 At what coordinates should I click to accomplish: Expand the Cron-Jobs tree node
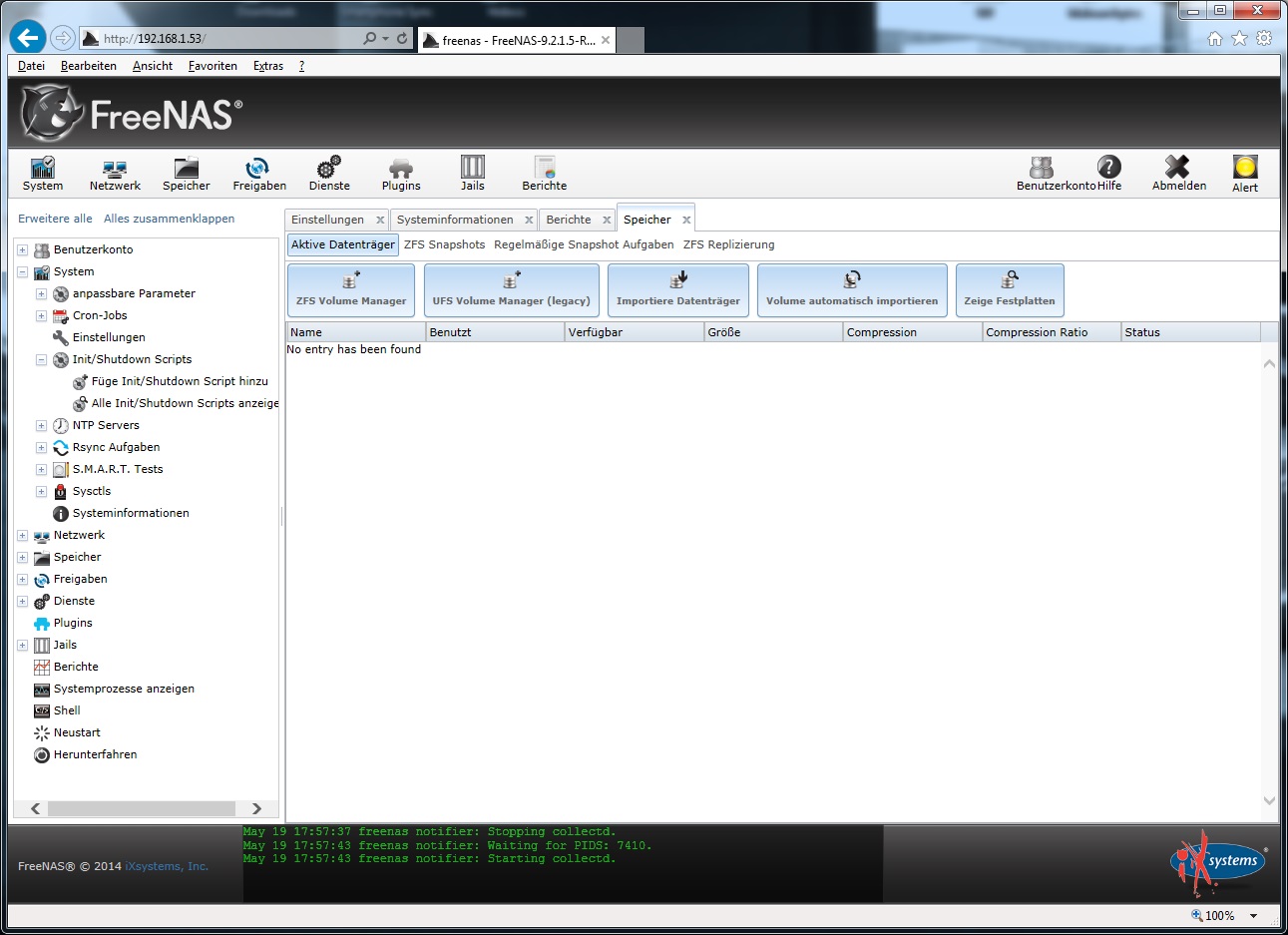41,315
